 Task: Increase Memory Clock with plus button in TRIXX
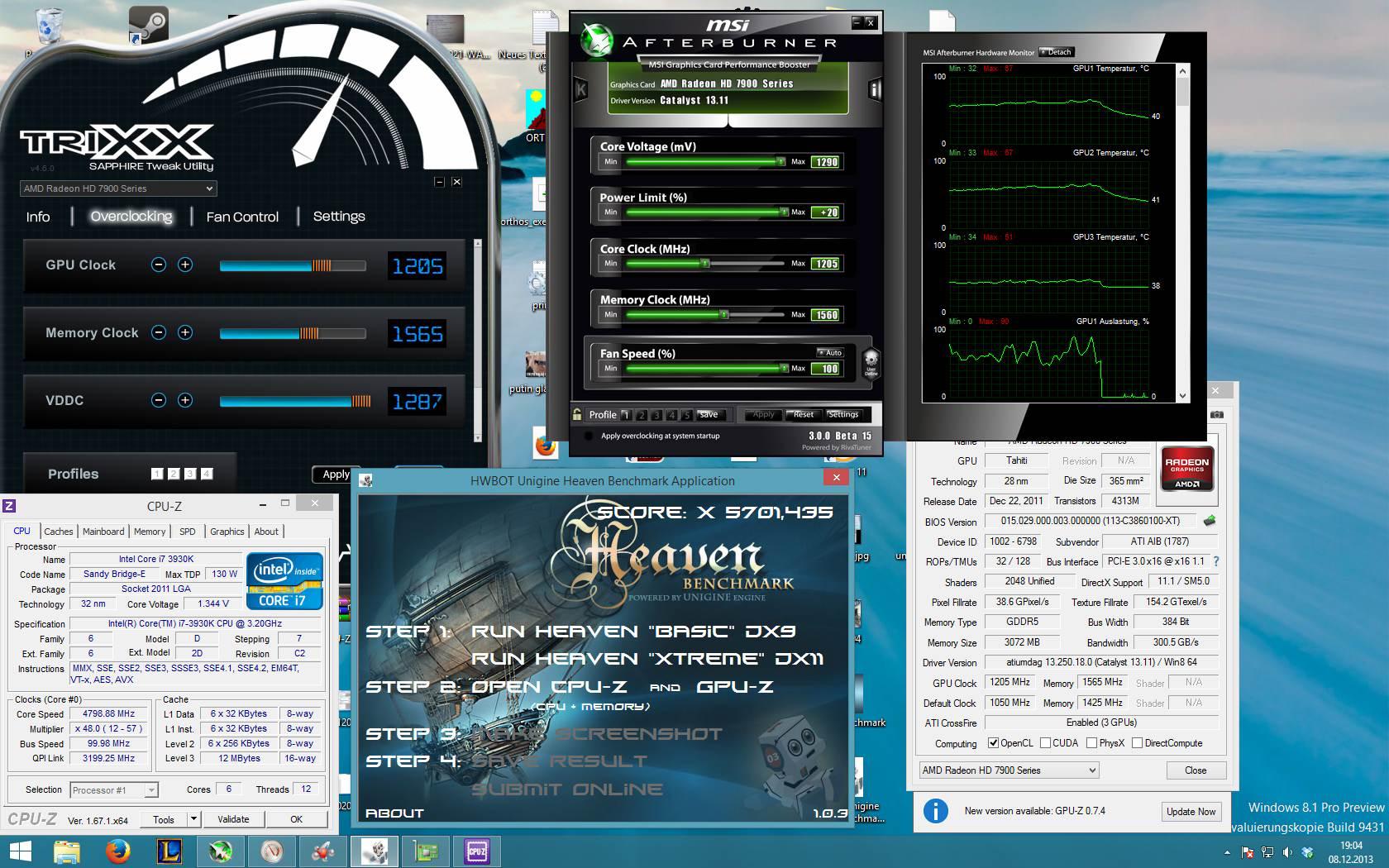click(185, 332)
